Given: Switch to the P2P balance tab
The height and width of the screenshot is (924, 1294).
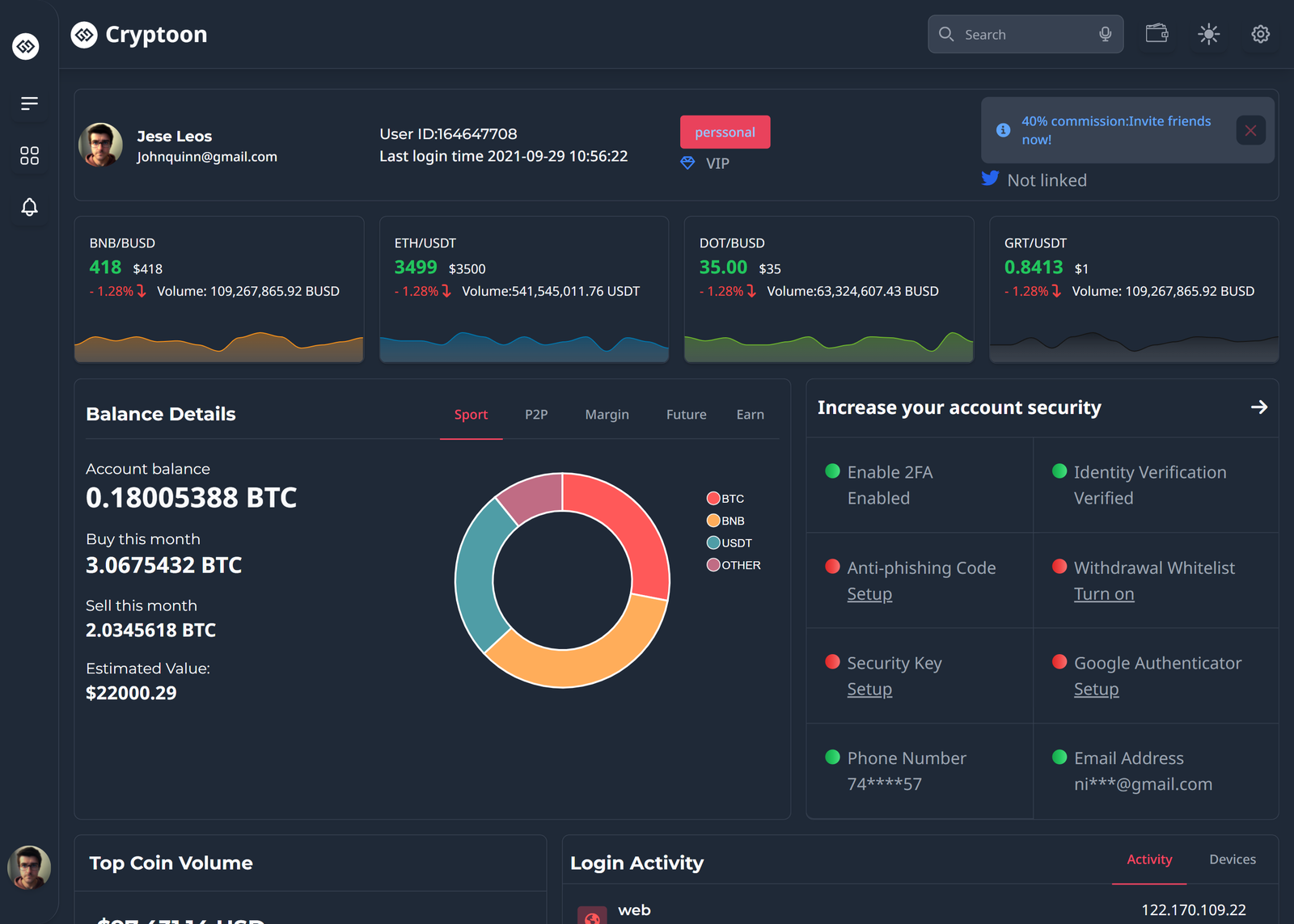Looking at the screenshot, I should [536, 414].
